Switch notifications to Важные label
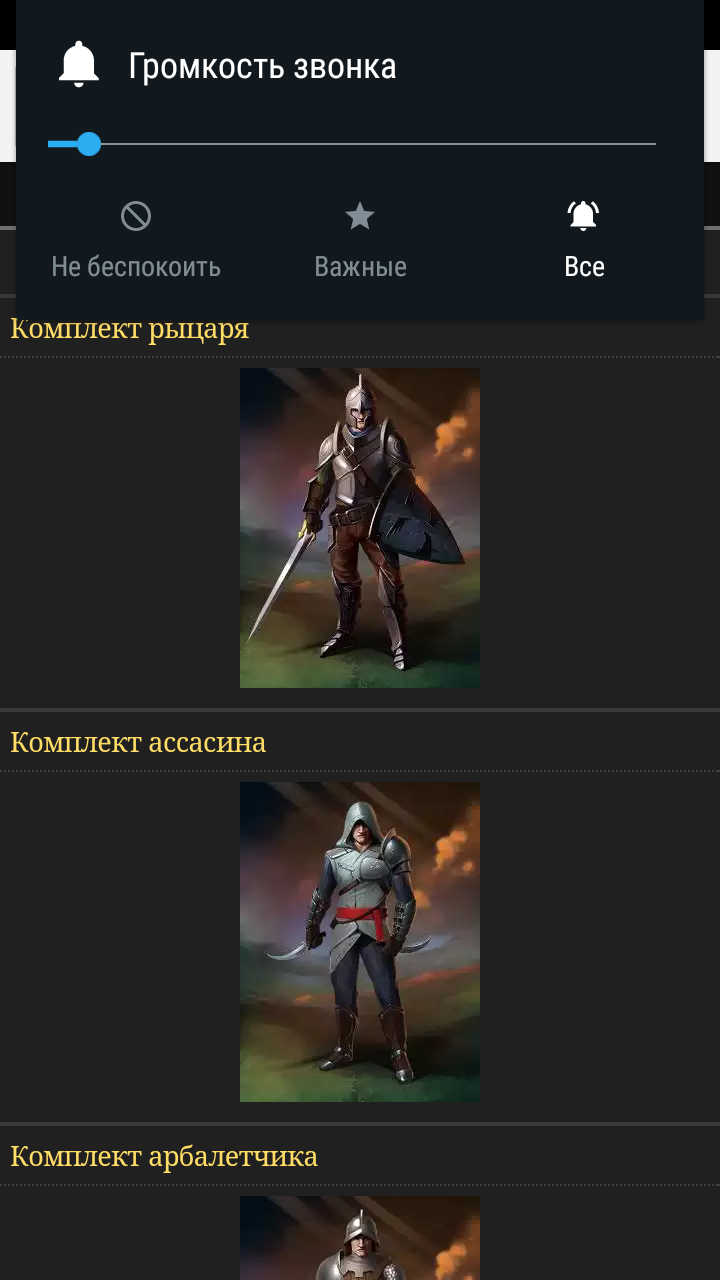The image size is (720, 1280). click(x=360, y=267)
